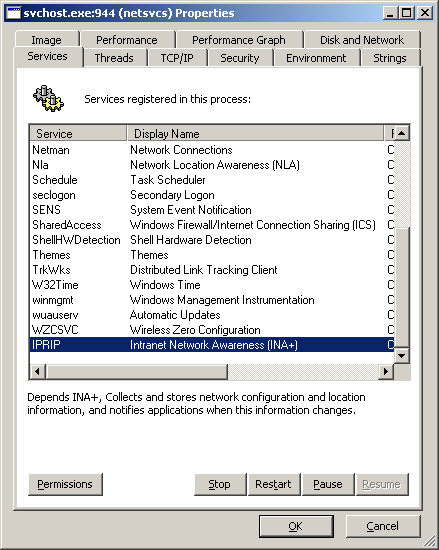Open the Image tab
This screenshot has height=550, width=439.
pos(47,40)
